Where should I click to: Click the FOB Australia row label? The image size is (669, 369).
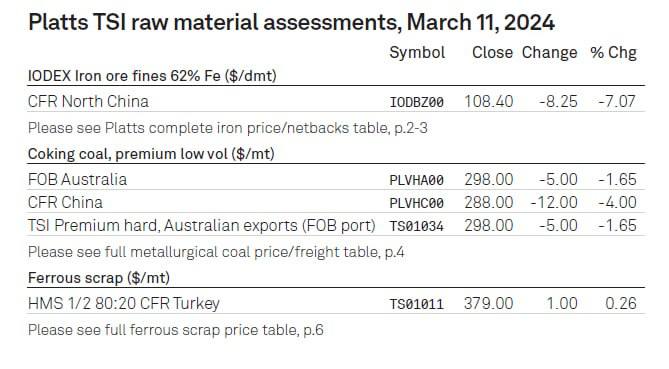click(x=77, y=179)
